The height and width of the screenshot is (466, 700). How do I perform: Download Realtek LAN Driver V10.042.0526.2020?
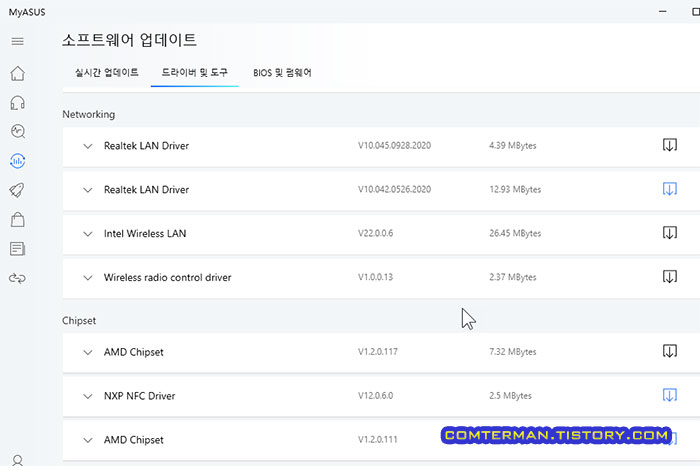[x=670, y=189]
